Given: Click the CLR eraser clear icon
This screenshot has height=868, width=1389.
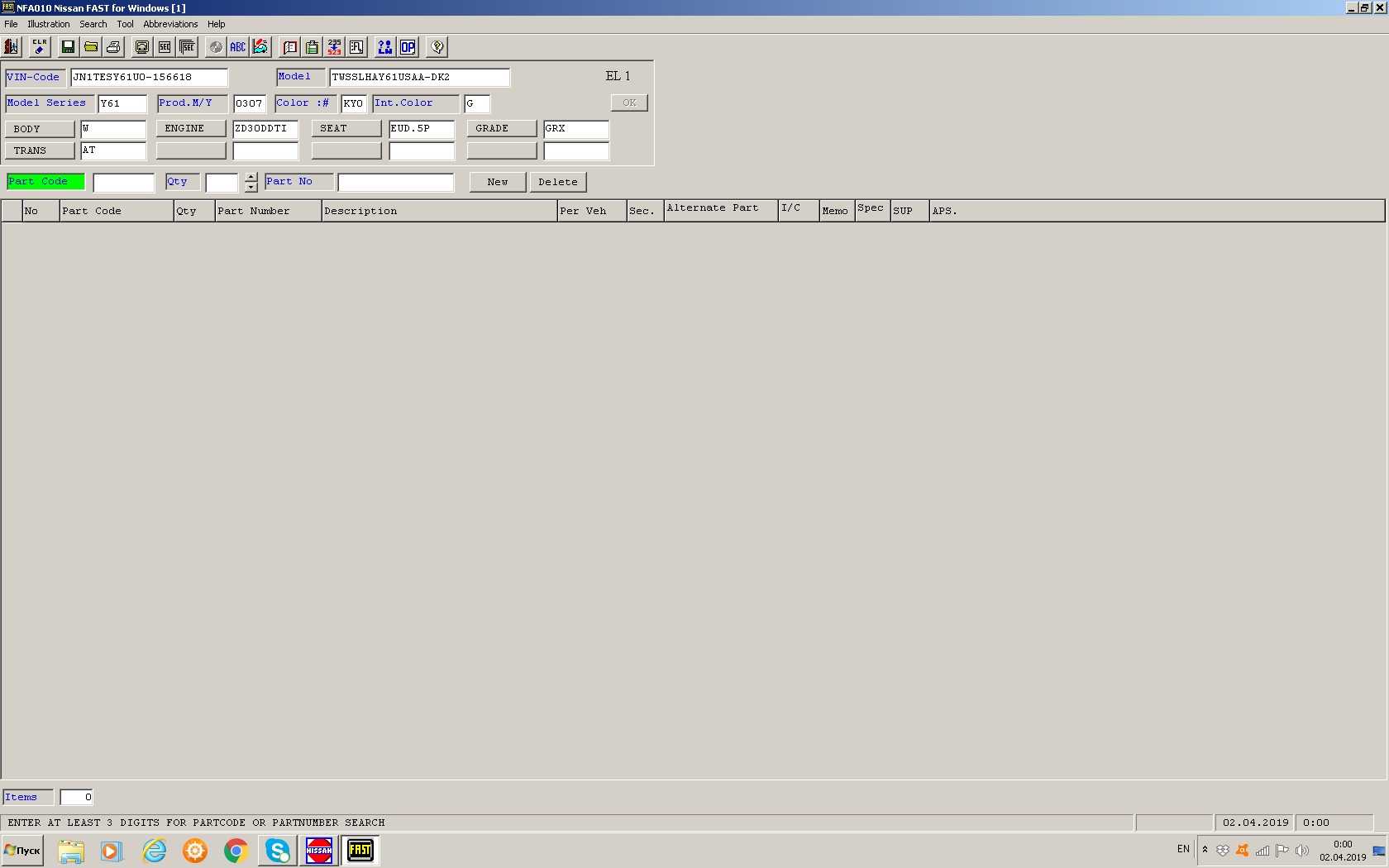Looking at the screenshot, I should pos(40,47).
